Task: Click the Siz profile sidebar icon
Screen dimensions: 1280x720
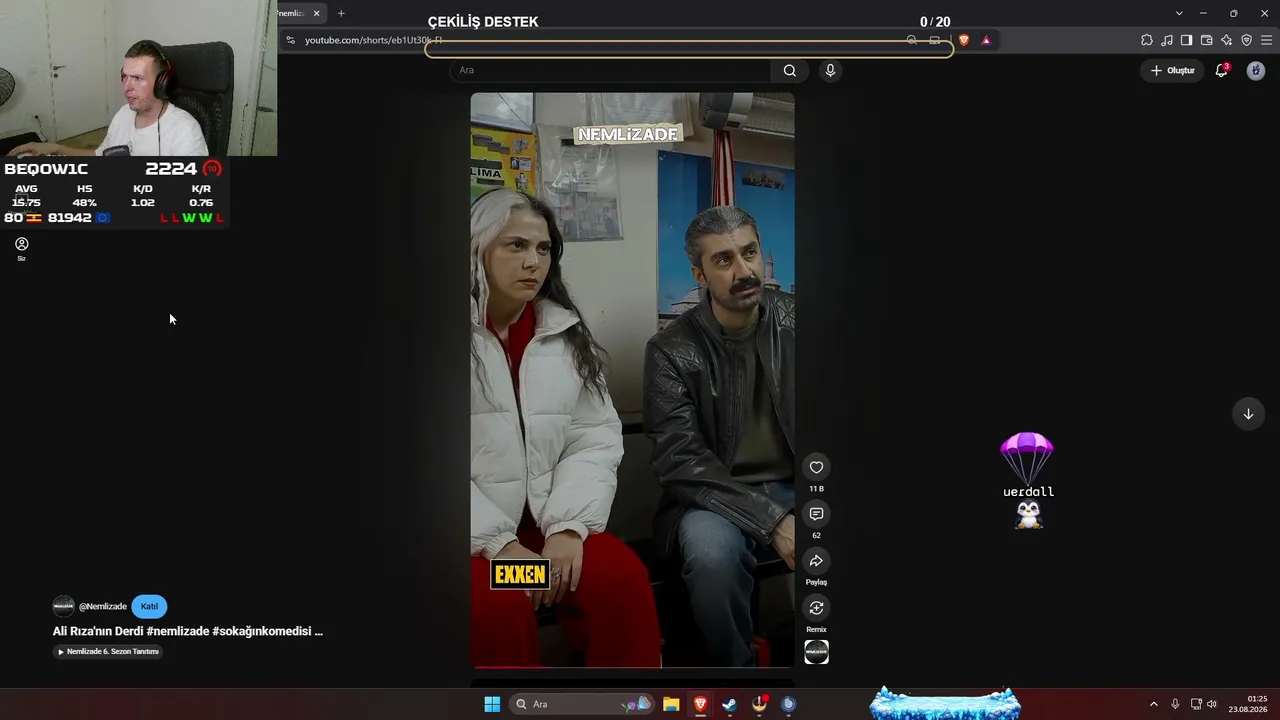Action: click(21, 248)
